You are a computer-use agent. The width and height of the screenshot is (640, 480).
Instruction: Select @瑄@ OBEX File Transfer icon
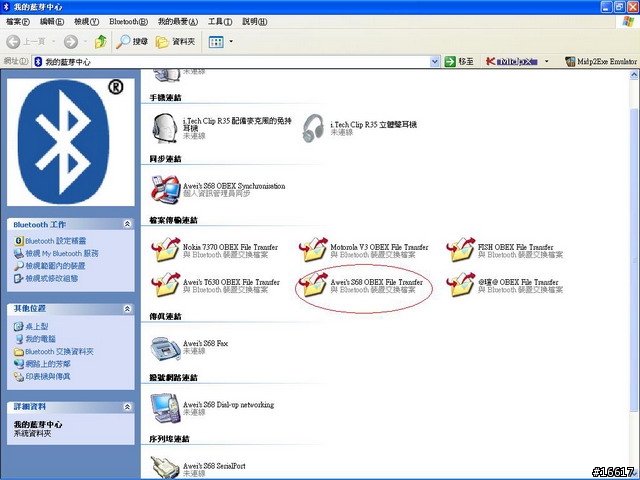pos(460,285)
